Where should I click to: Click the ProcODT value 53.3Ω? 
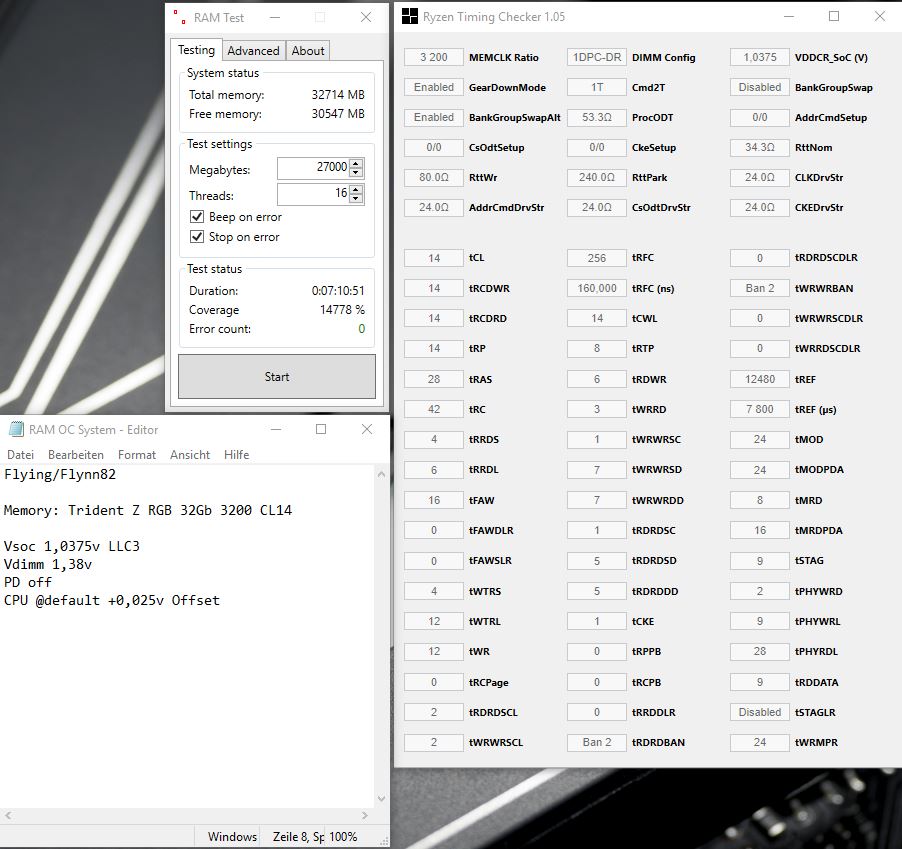pos(597,117)
